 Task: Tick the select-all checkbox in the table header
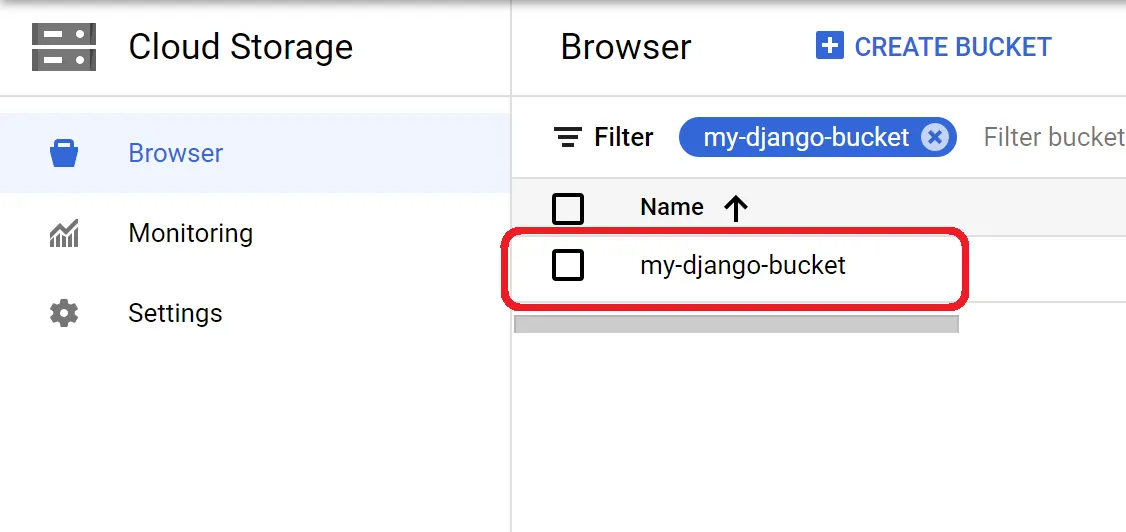tap(568, 208)
